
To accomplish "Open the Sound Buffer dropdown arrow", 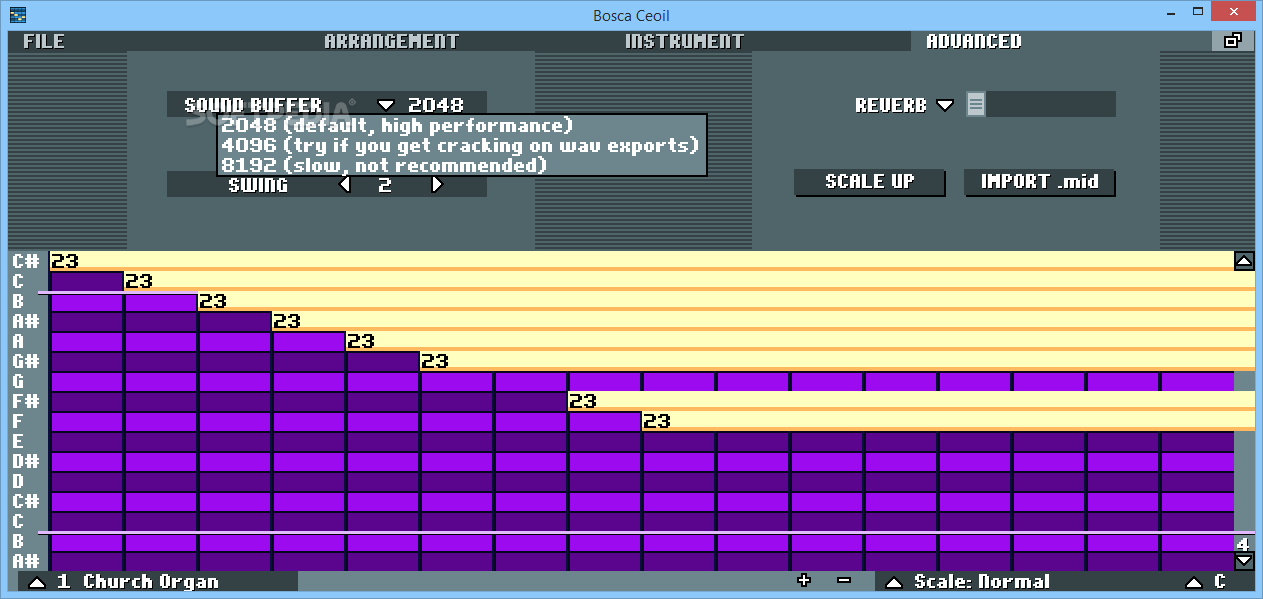I will coord(386,105).
